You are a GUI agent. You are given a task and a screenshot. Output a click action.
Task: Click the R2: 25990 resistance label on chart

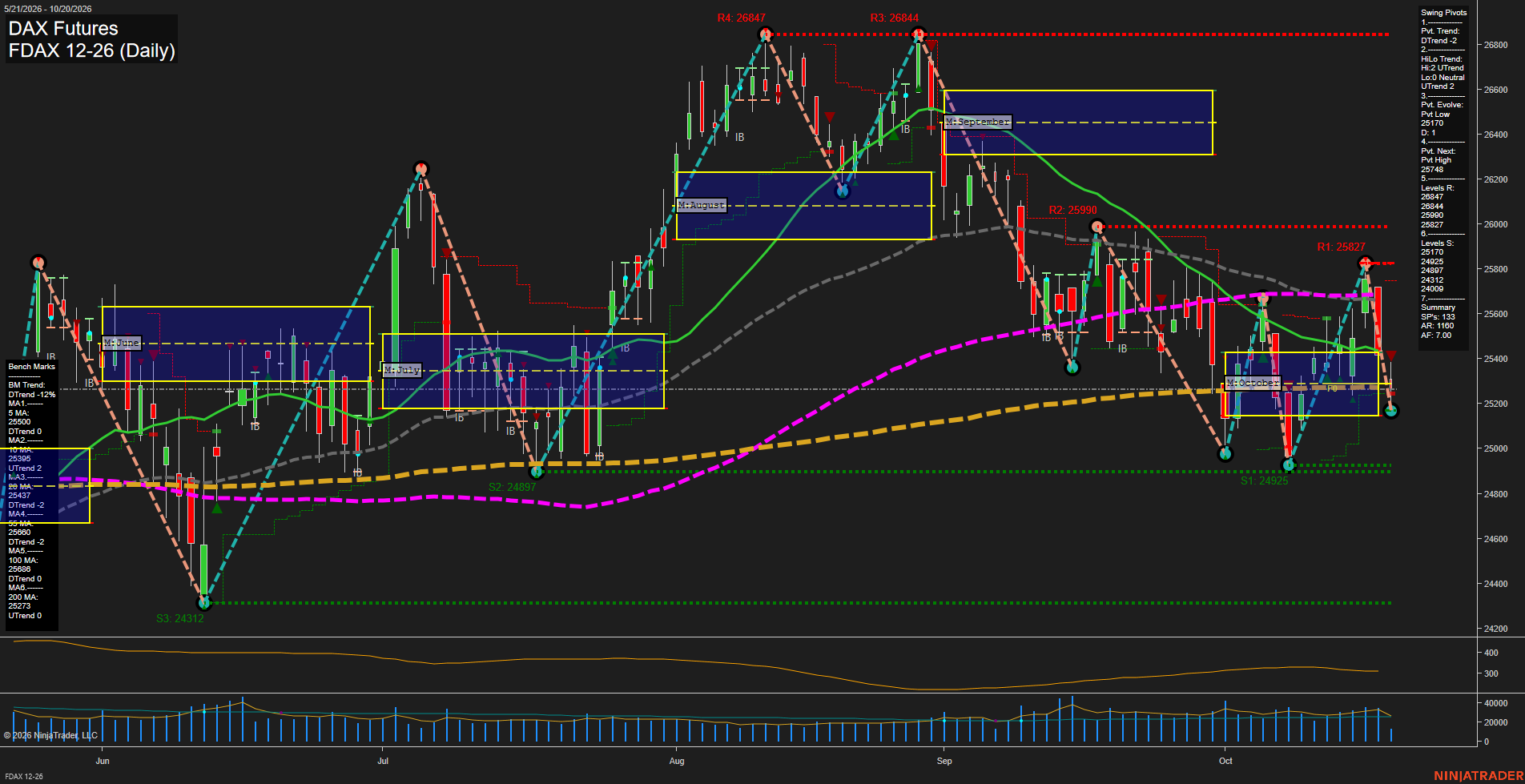click(x=1073, y=210)
